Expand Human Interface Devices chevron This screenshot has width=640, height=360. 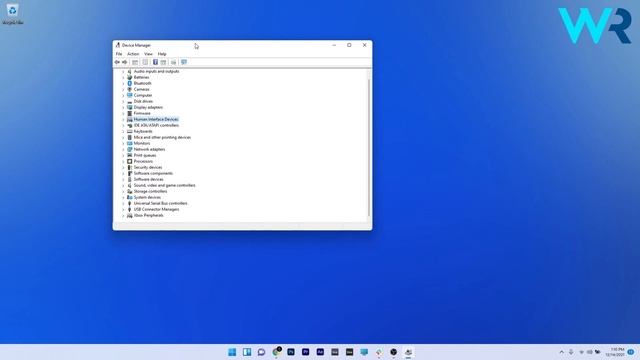click(x=123, y=119)
